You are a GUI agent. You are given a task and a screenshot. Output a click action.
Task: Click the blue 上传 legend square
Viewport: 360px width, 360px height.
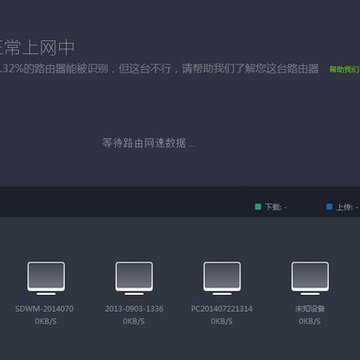coord(329,207)
